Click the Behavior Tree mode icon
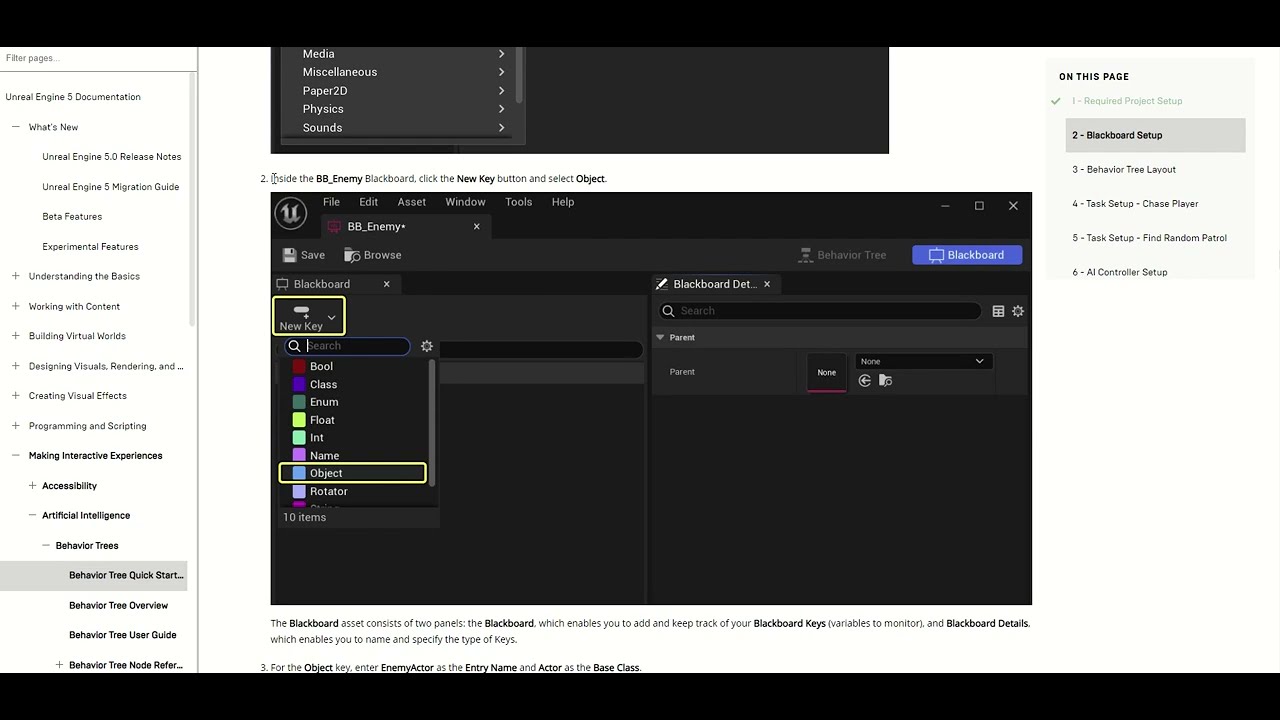The height and width of the screenshot is (720, 1280). click(x=805, y=255)
